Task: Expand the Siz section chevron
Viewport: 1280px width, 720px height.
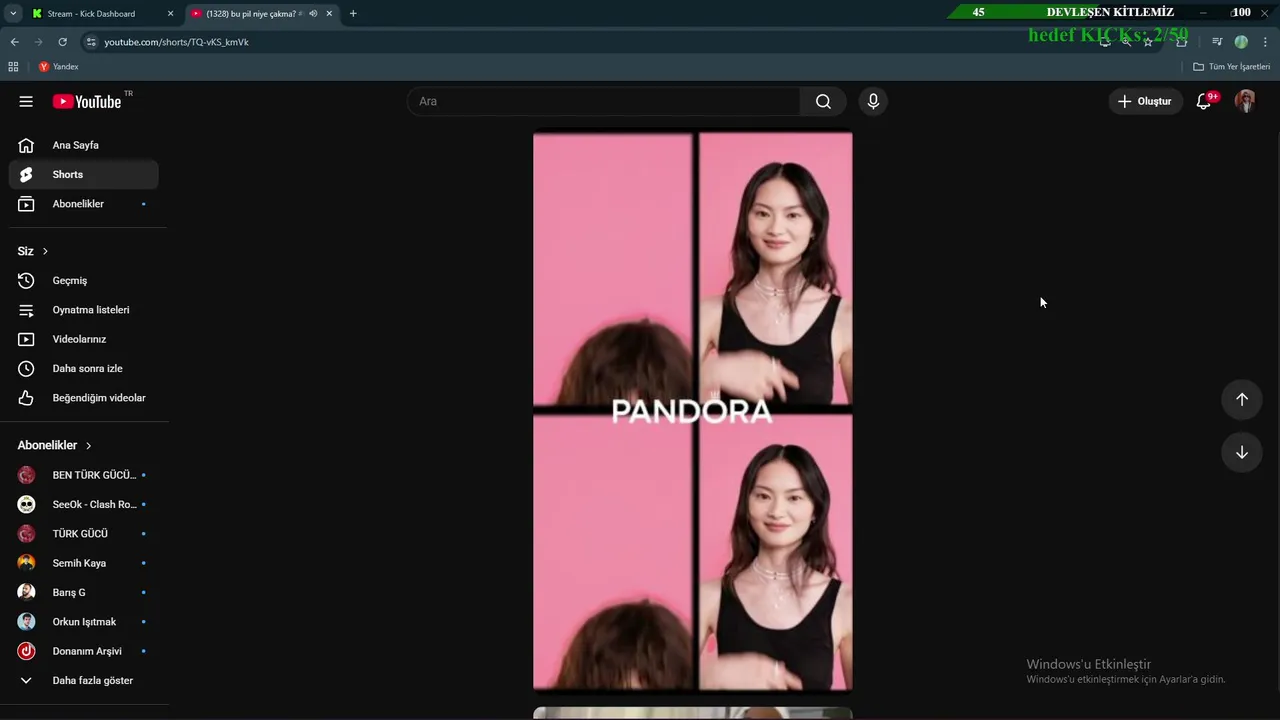Action: point(45,251)
